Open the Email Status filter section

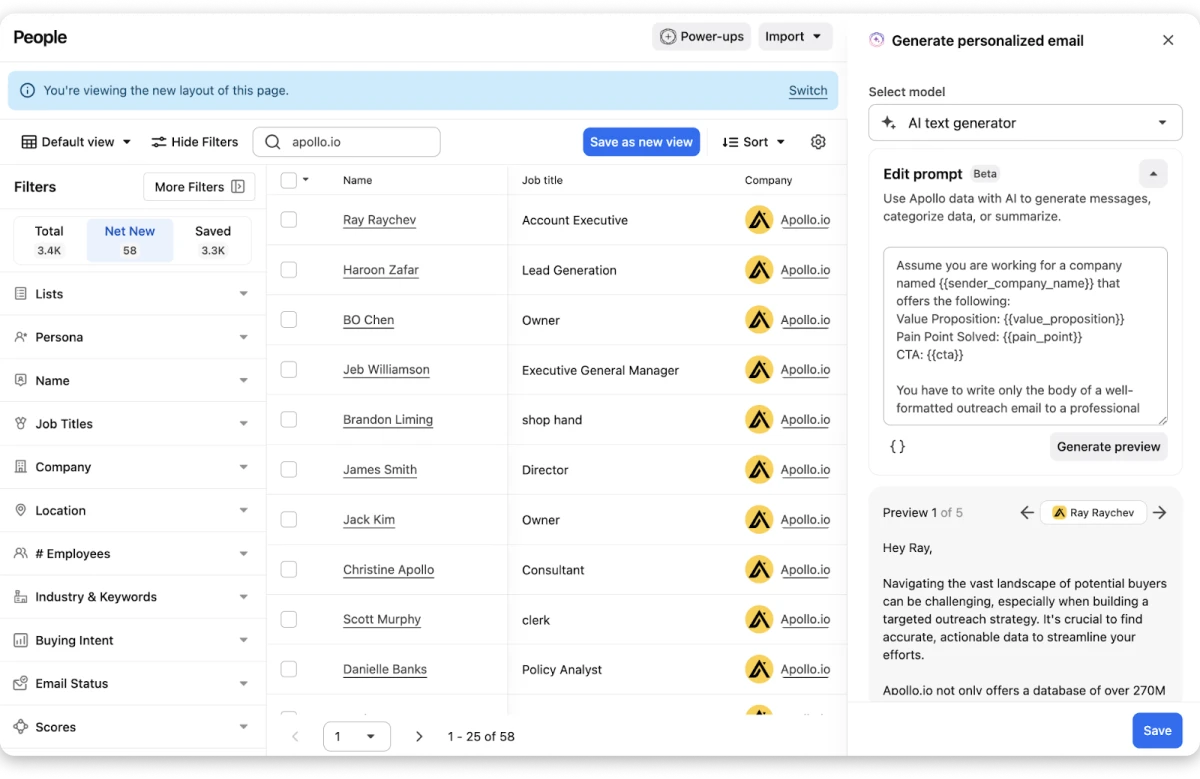point(132,683)
